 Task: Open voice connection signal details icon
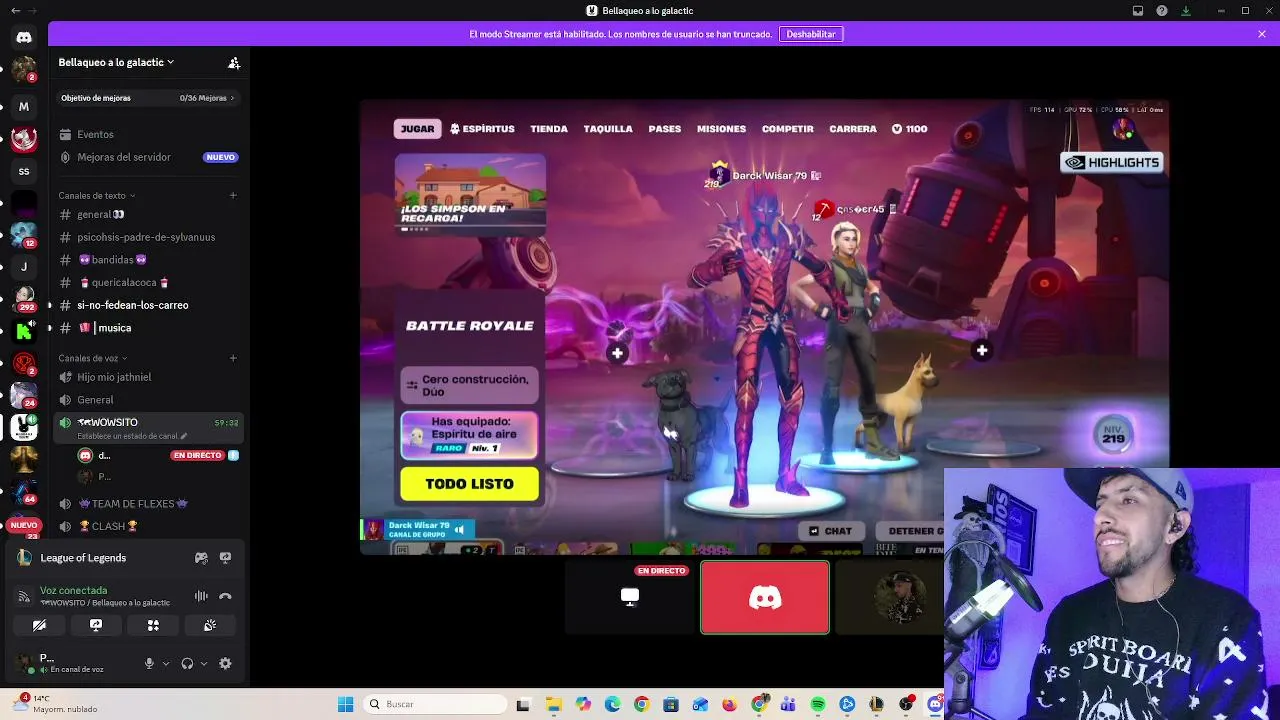click(x=24, y=597)
